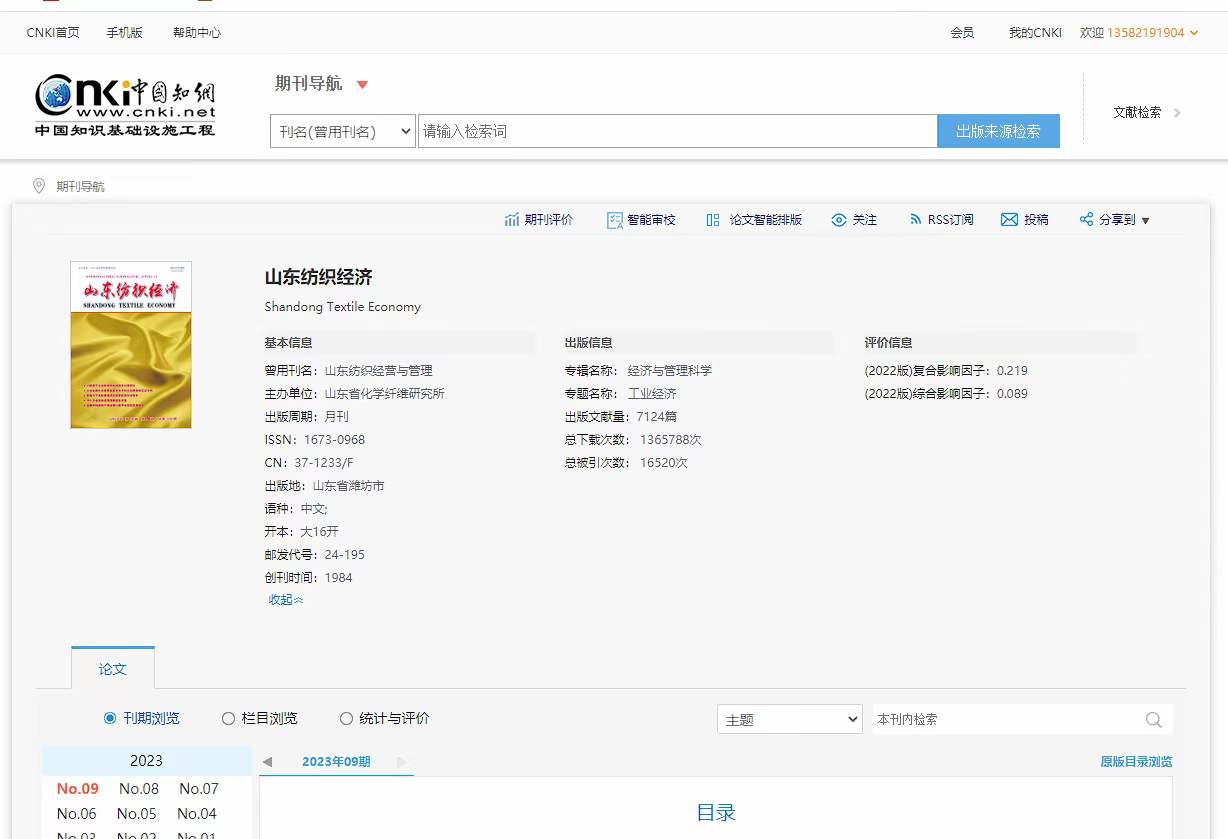
Task: Open the 会员 link
Action: (x=962, y=33)
